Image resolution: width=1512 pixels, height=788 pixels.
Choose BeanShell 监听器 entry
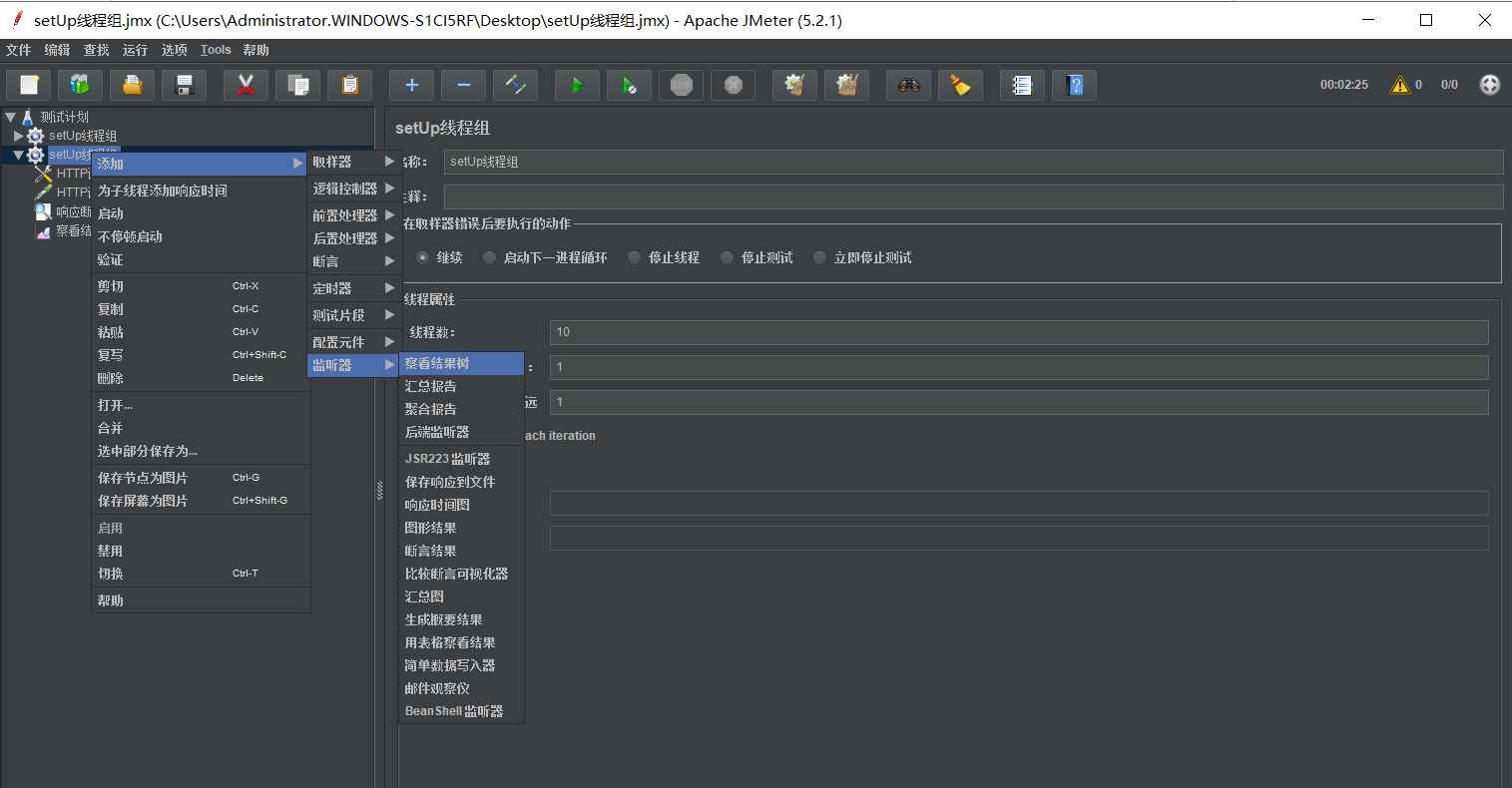(461, 711)
